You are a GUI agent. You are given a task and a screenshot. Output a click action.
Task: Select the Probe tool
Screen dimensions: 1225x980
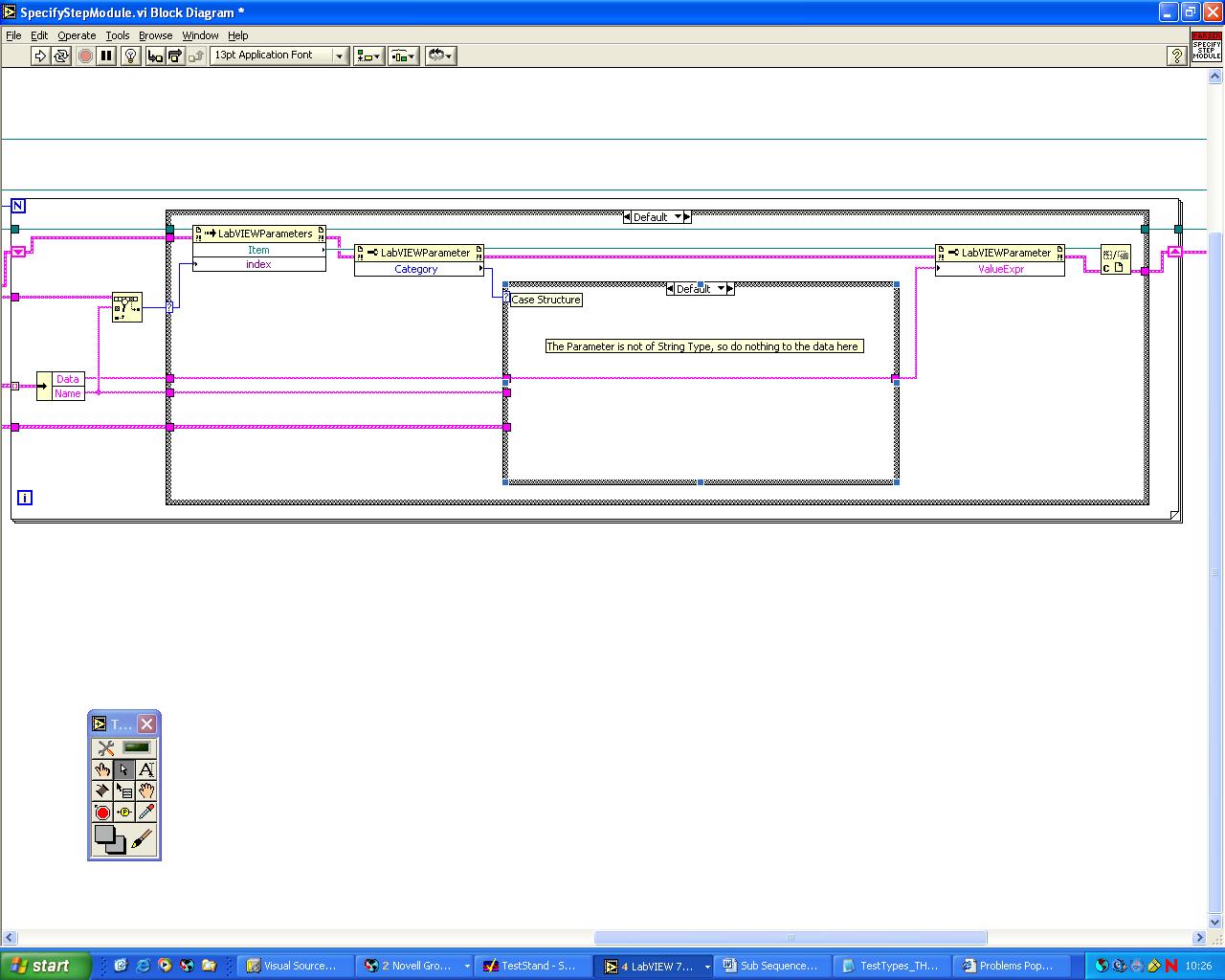pos(124,813)
